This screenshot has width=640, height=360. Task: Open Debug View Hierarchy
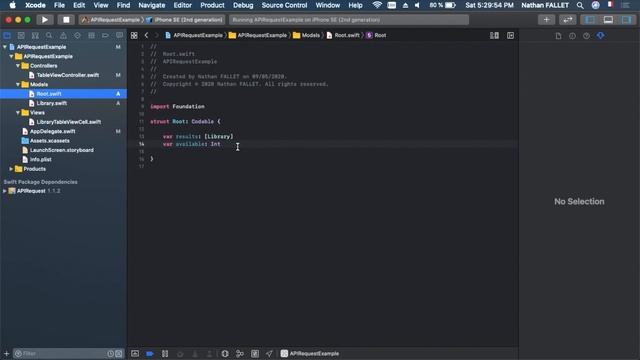pyautogui.click(x=225, y=353)
